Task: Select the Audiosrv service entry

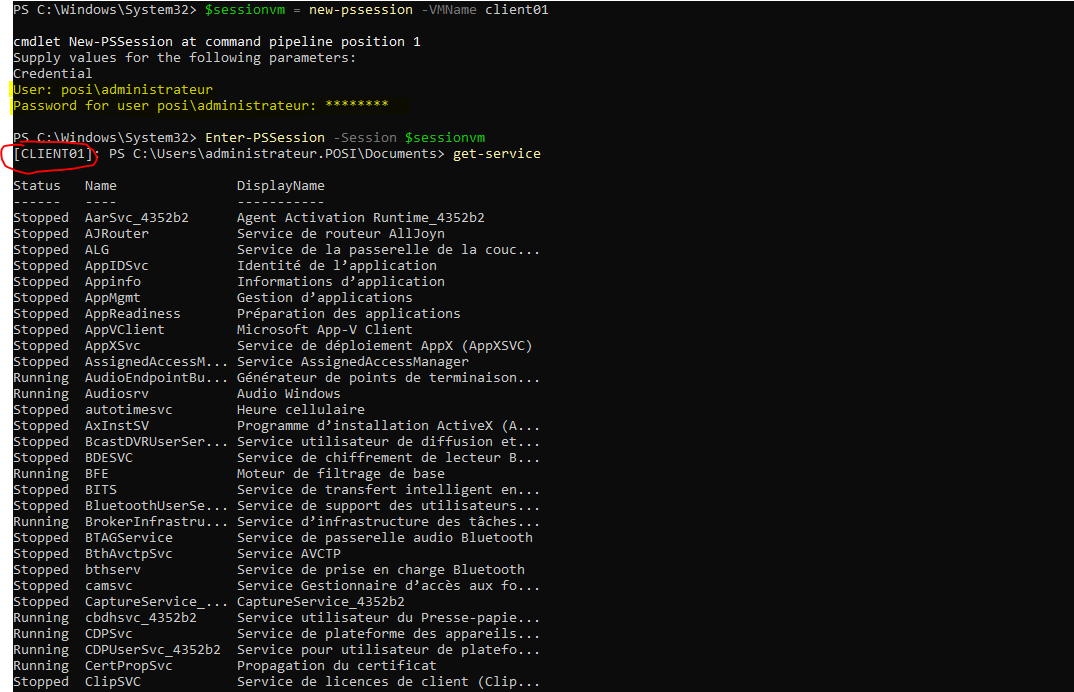Action: click(x=116, y=393)
